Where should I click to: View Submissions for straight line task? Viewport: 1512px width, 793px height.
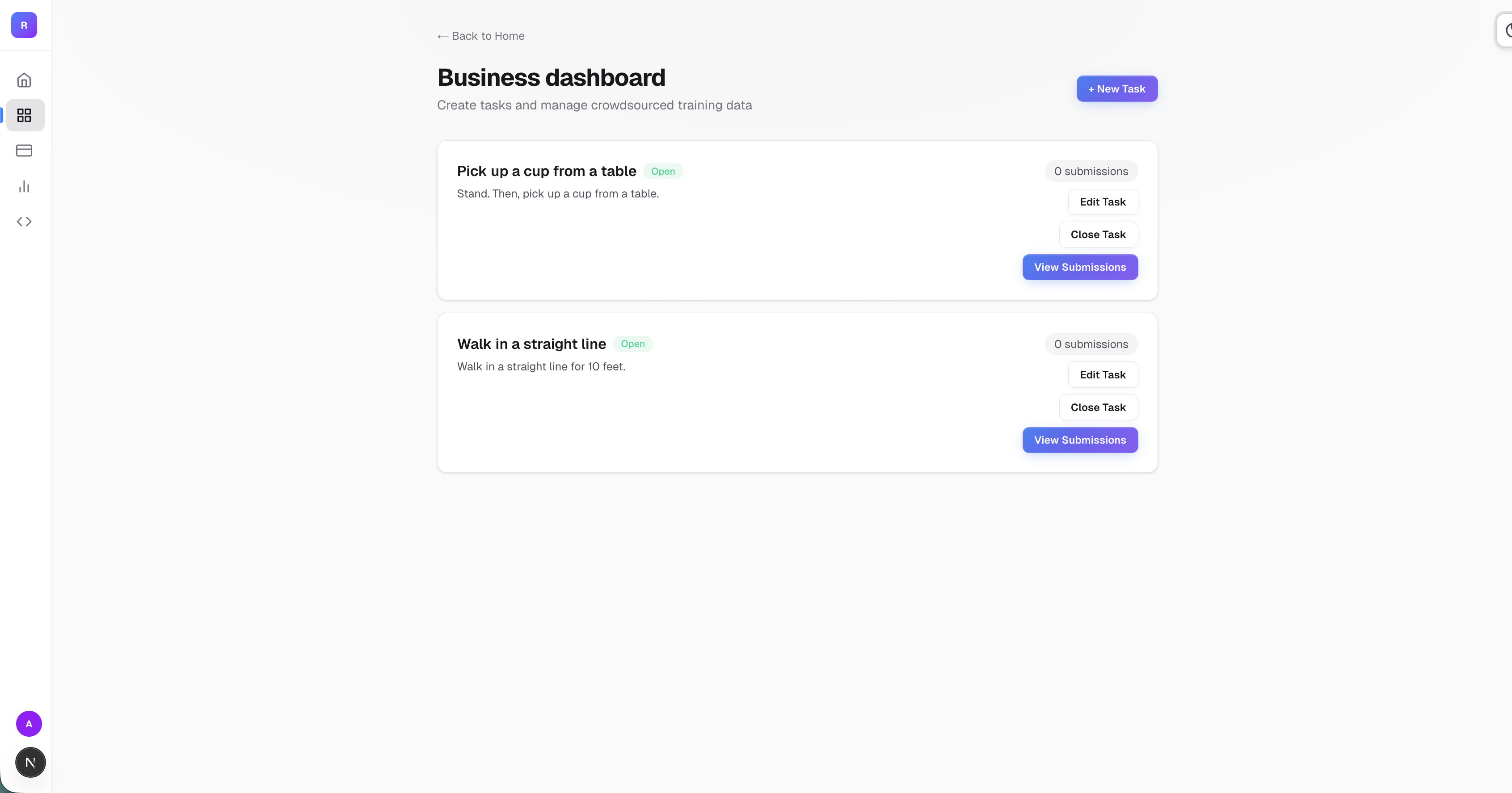tap(1079, 440)
